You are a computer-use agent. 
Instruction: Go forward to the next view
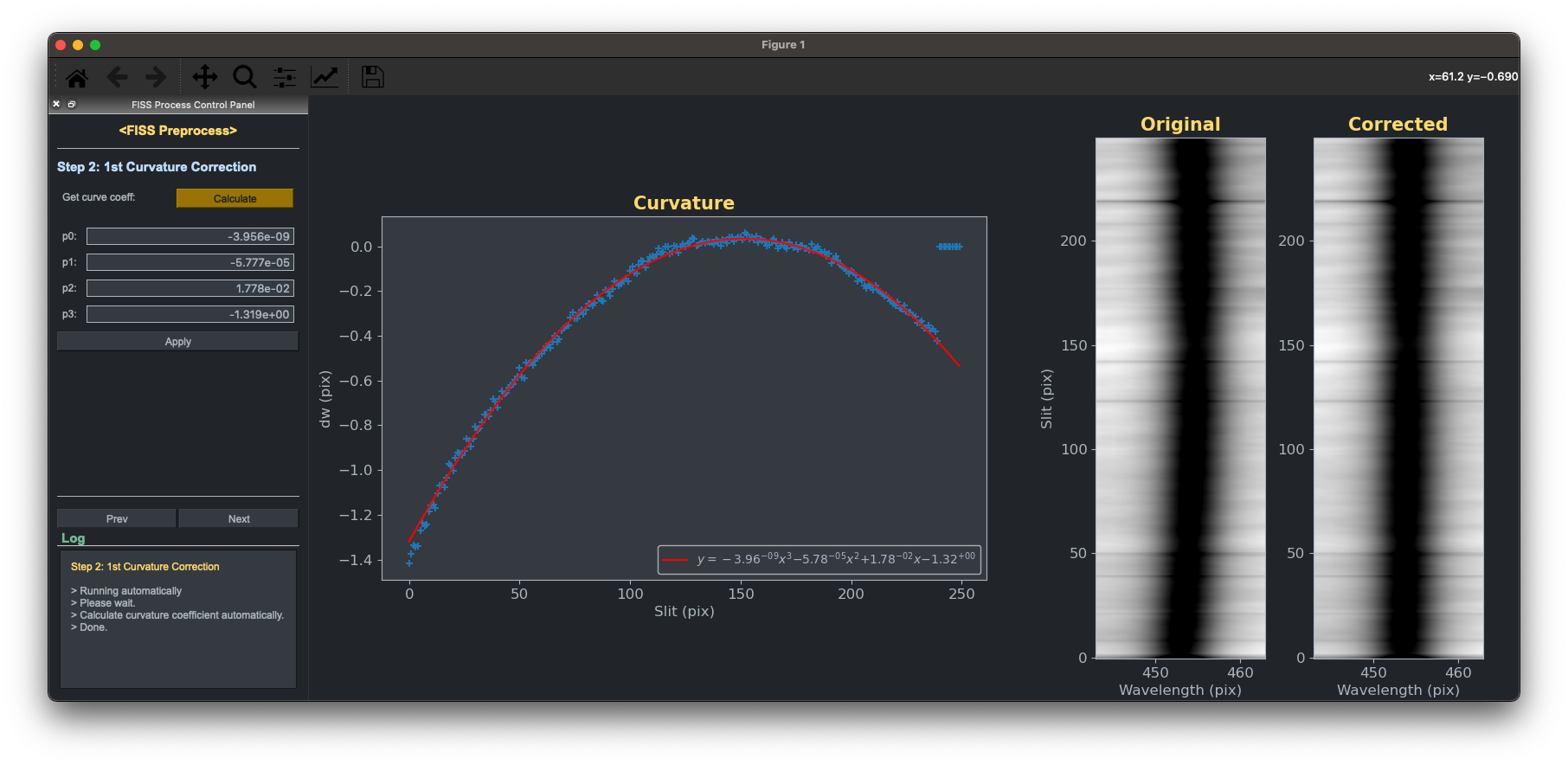[156, 77]
